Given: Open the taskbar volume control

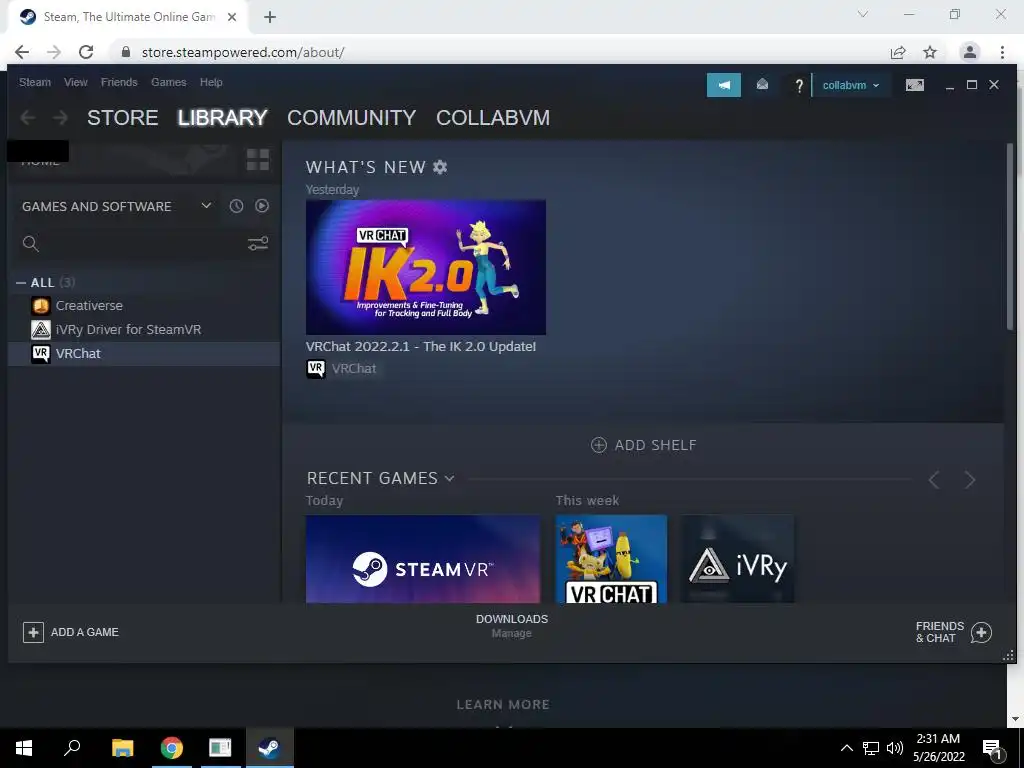Looking at the screenshot, I should pyautogui.click(x=895, y=748).
